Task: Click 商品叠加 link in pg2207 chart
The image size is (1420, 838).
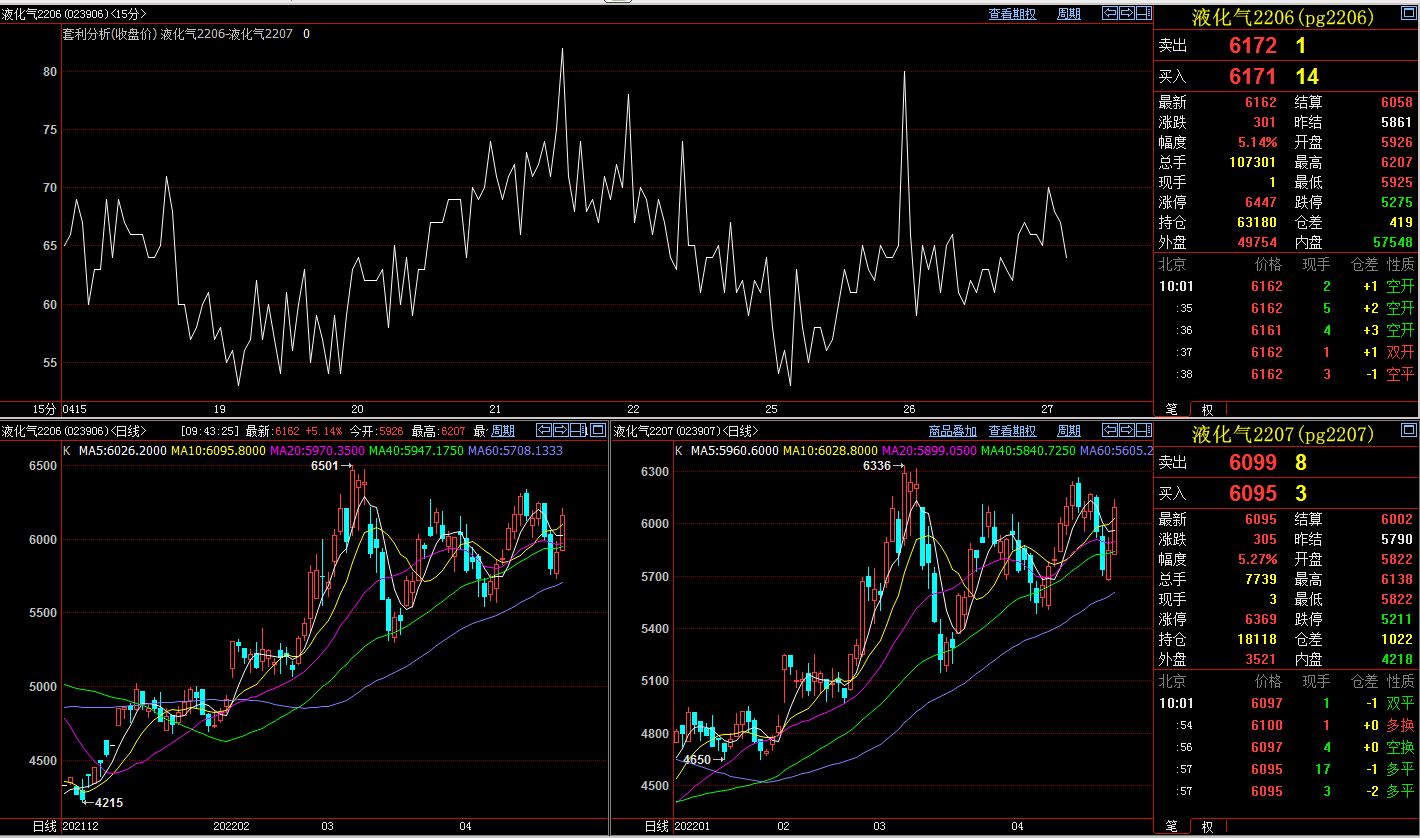Action: click(x=953, y=431)
